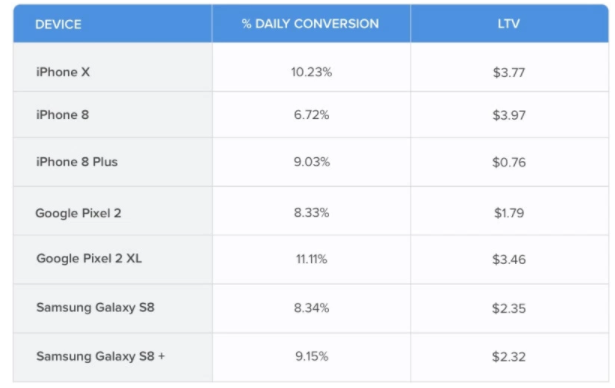615x388 pixels.
Task: Click the 9.15% conversion value
Action: [311, 356]
